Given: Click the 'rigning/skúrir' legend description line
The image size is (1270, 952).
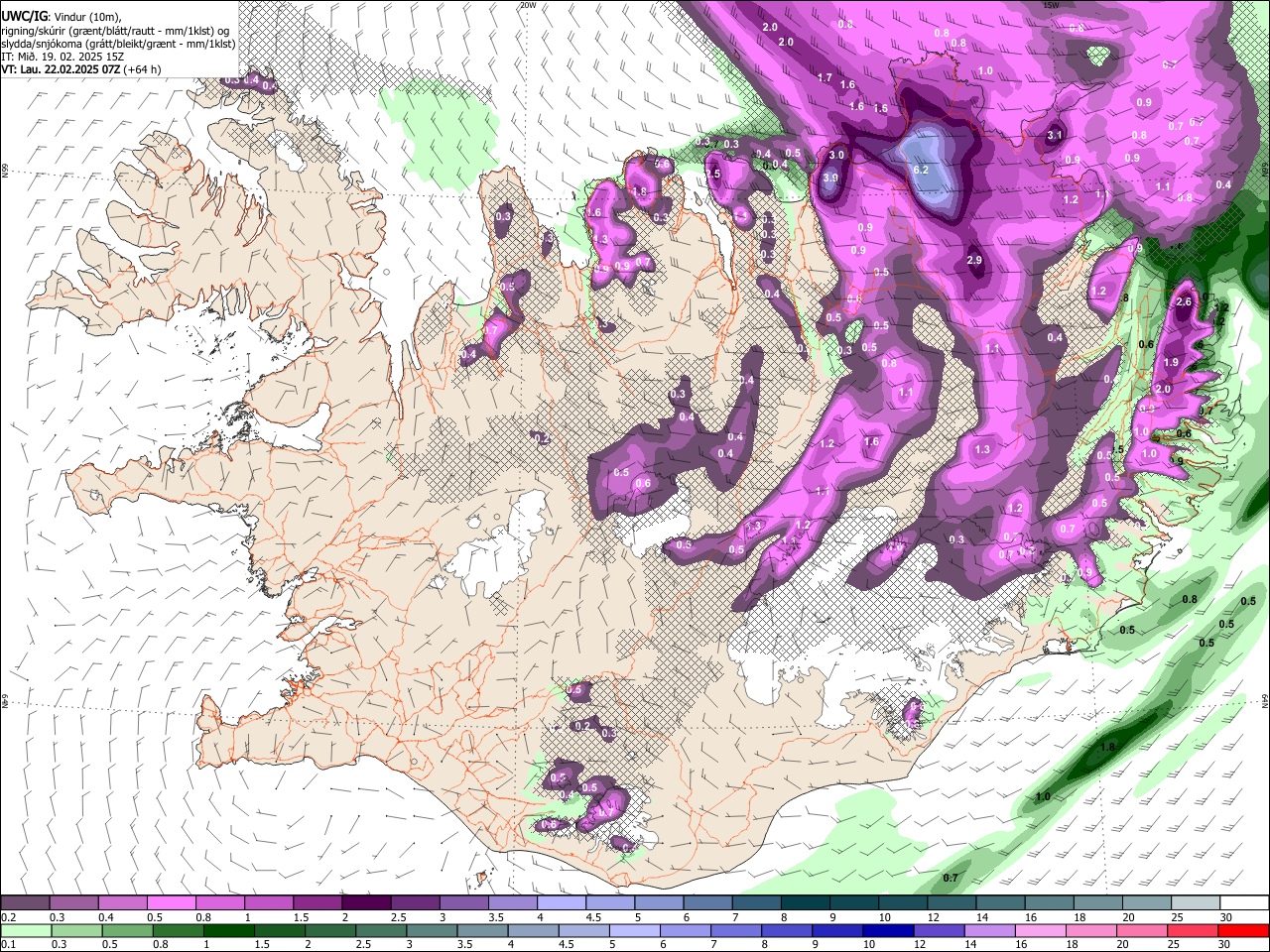Looking at the screenshot, I should (x=117, y=31).
